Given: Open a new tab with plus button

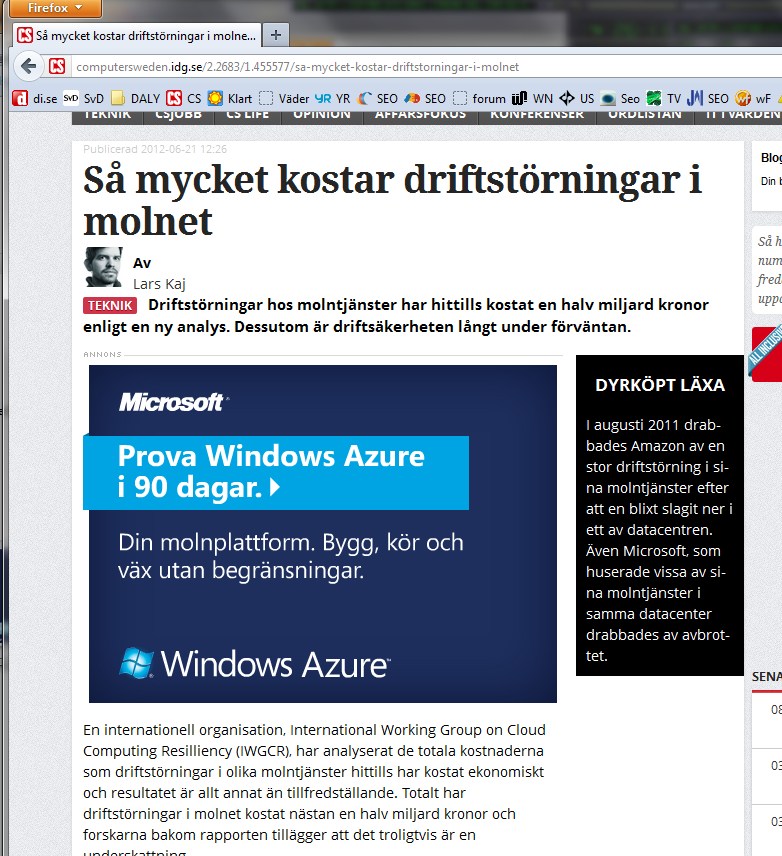Looking at the screenshot, I should coord(276,35).
